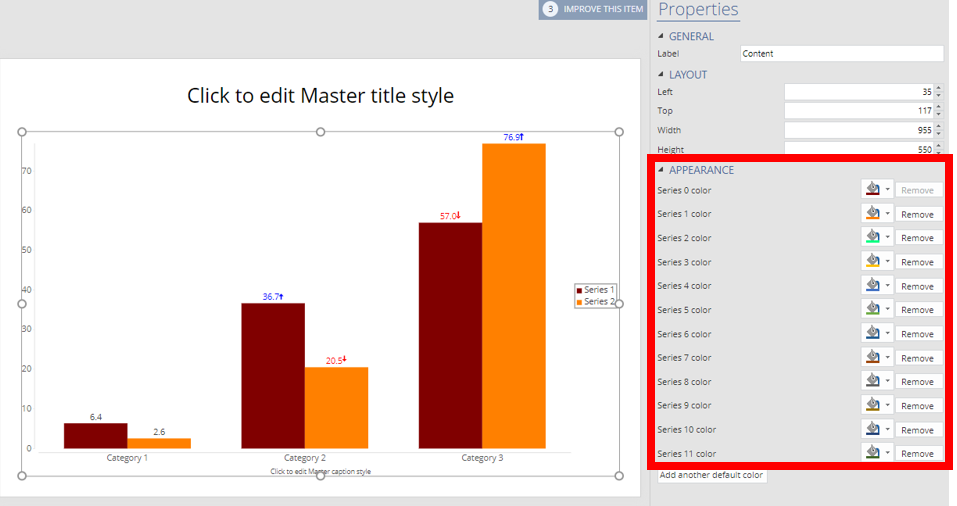The image size is (957, 506).
Task: Click the Series 1 color paint bucket icon
Action: (x=872, y=214)
